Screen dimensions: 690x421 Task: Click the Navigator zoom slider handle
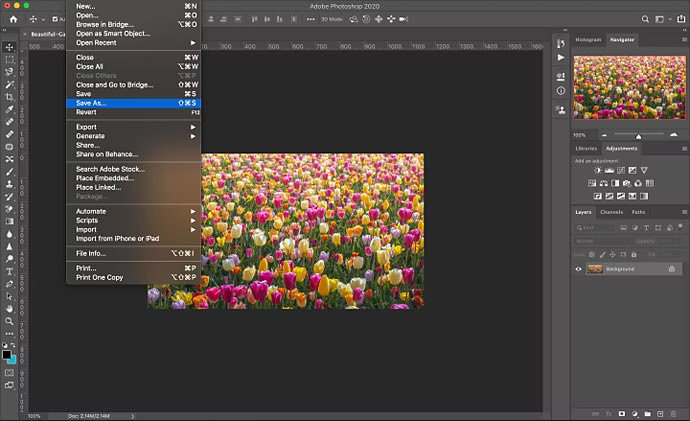[x=638, y=135]
